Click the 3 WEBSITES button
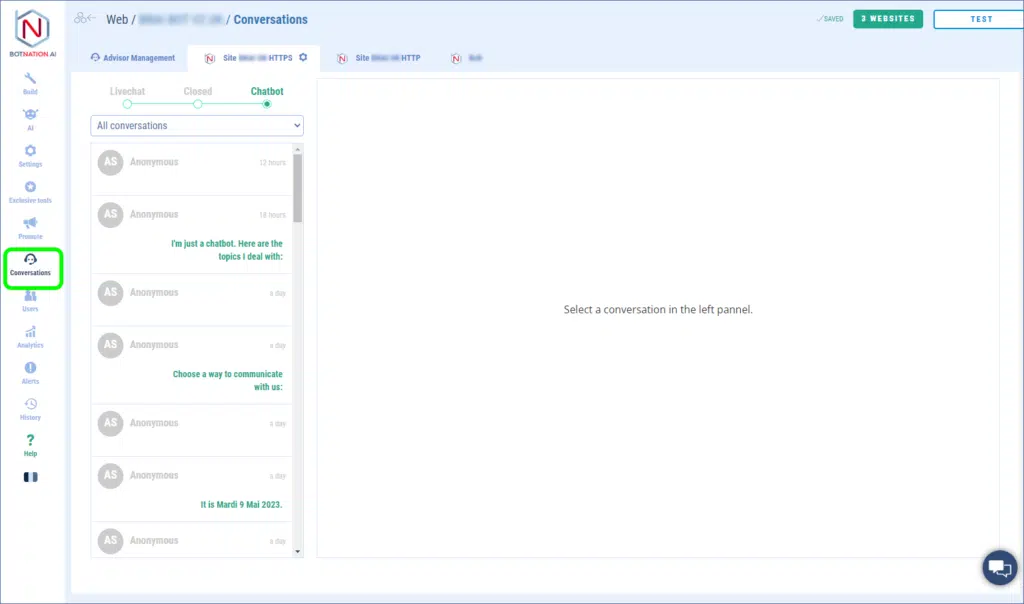Viewport: 1024px width, 604px height. pyautogui.click(x=887, y=19)
